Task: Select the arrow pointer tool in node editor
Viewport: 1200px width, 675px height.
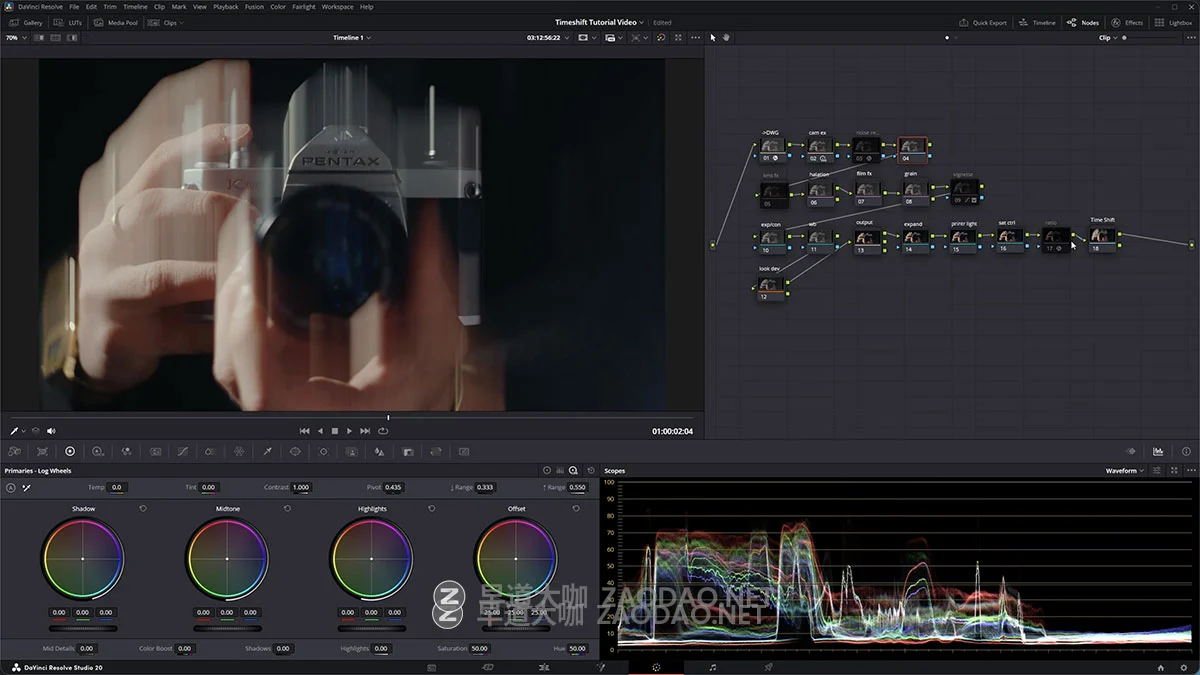Action: click(x=713, y=37)
